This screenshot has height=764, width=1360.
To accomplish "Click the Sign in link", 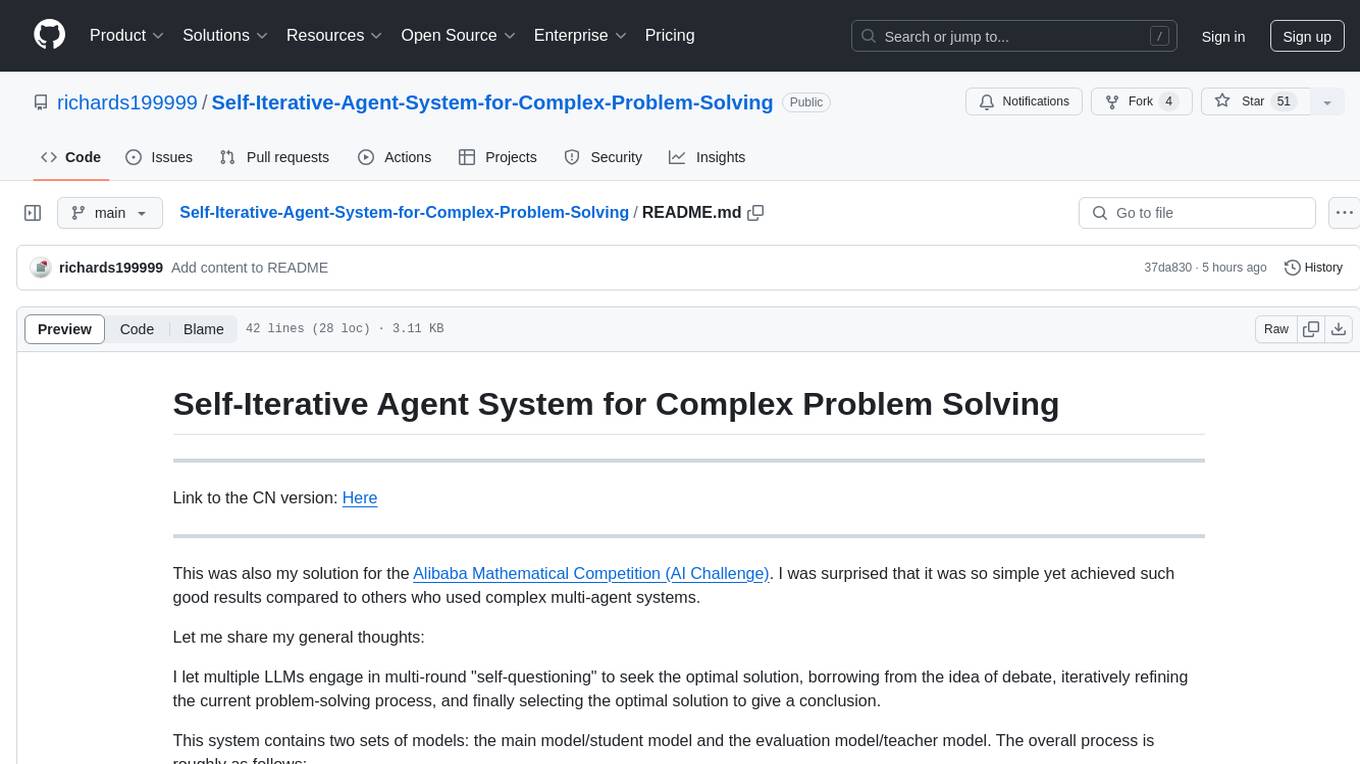I will (x=1223, y=36).
